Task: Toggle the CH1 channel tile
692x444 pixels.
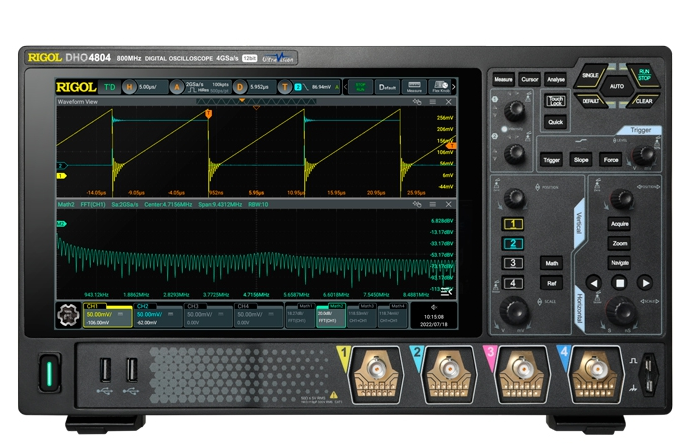Action: (108, 315)
